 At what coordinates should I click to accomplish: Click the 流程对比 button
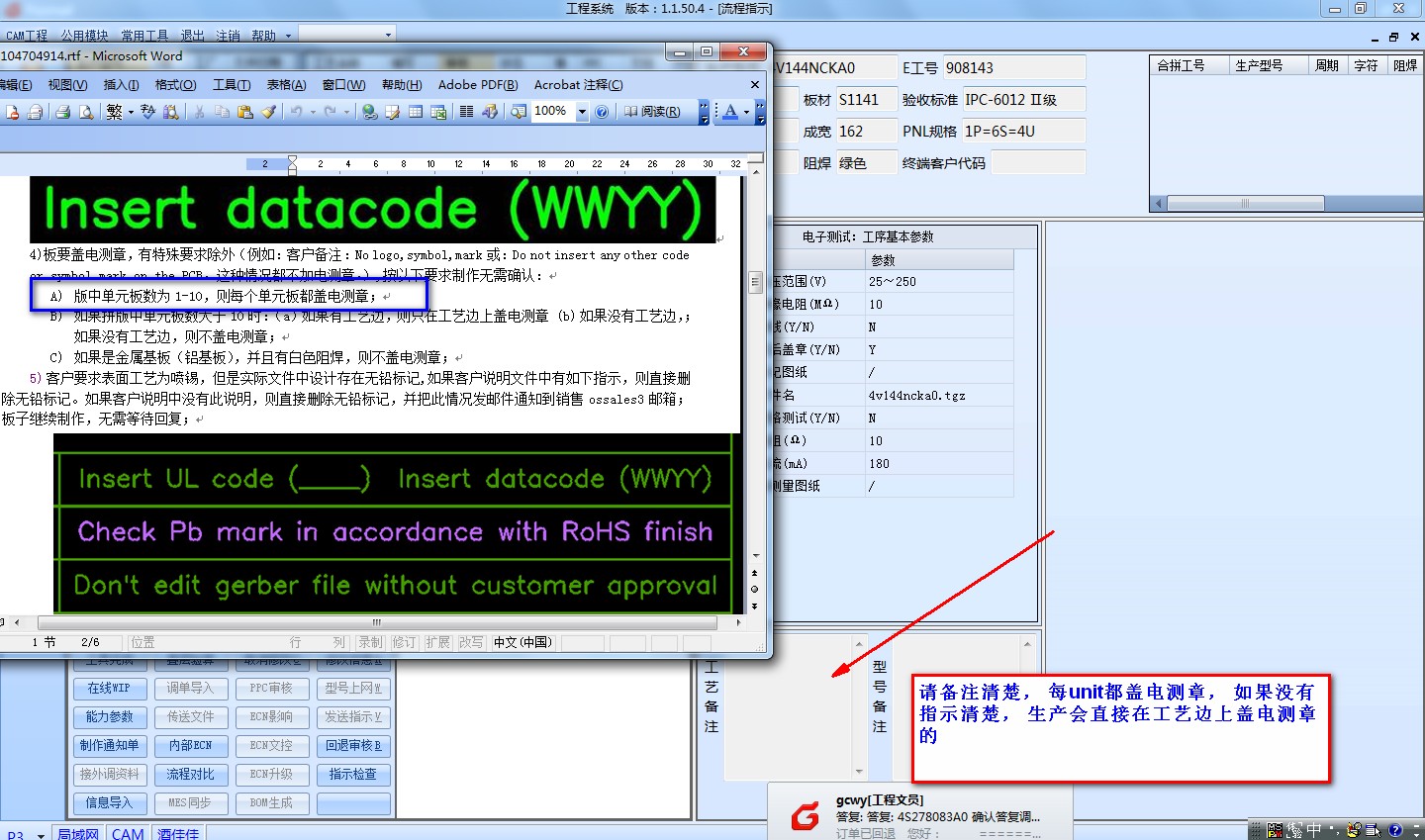(190, 774)
